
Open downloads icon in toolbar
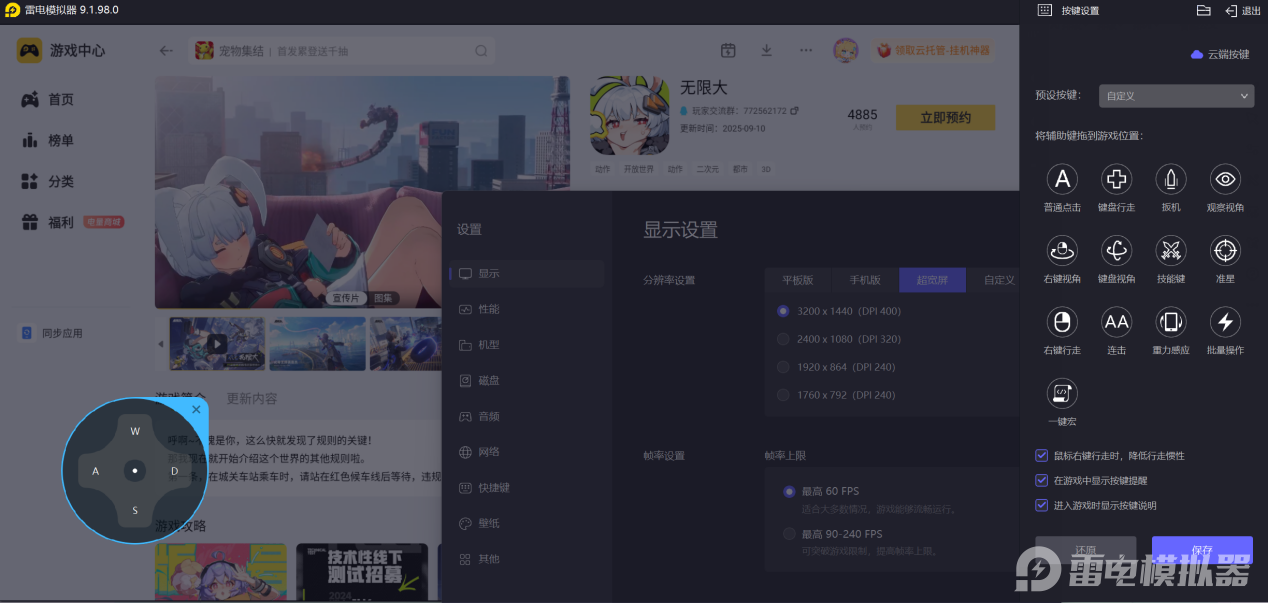766,51
